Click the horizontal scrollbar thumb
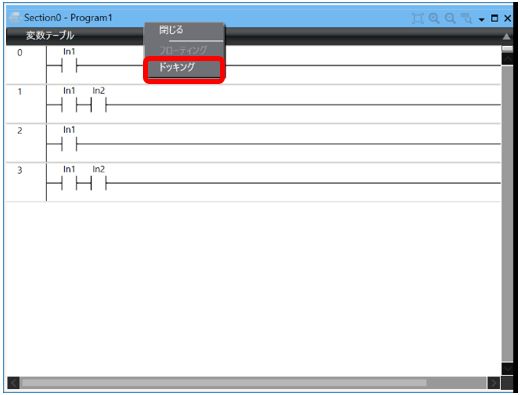Viewport: 520px width, 395px height. pos(224,383)
